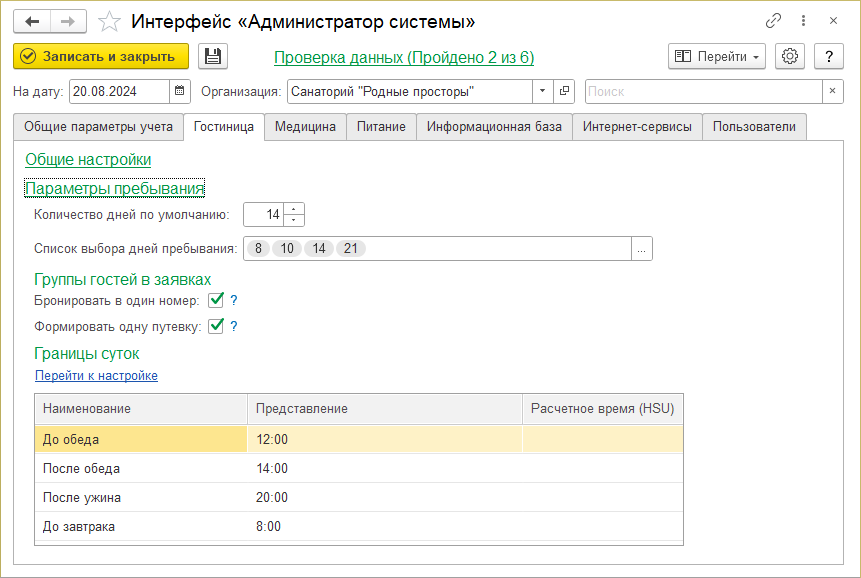This screenshot has height=578, width=861.
Task: Toggle 'Бронировать в один номер' checkbox
Action: (x=216, y=300)
